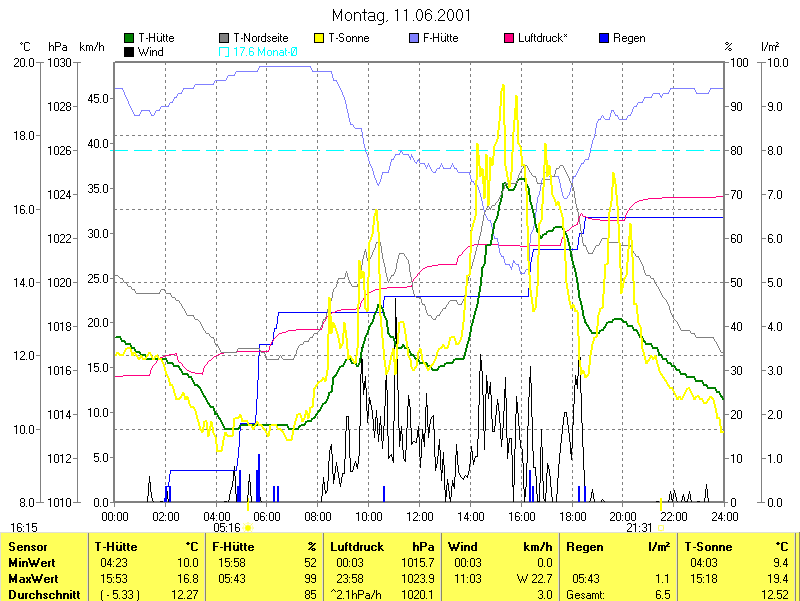The width and height of the screenshot is (800, 601).
Task: Click the T-Sonne max value 19.4
Action: [x=780, y=578]
